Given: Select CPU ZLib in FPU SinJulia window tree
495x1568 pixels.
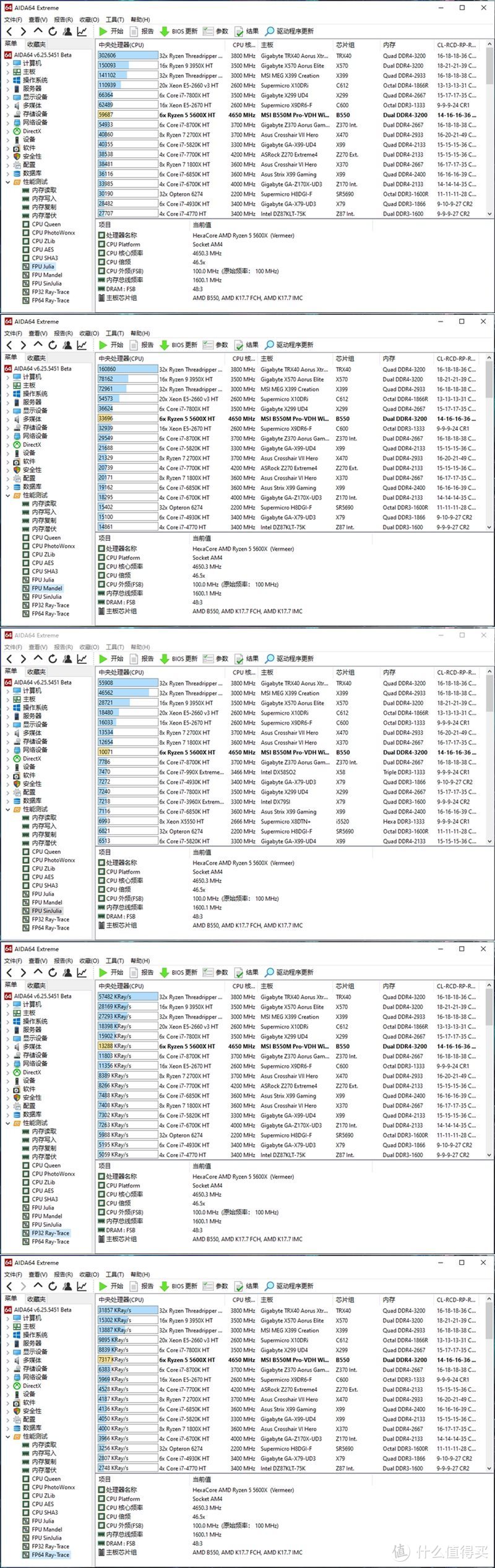Looking at the screenshot, I should pos(43,869).
